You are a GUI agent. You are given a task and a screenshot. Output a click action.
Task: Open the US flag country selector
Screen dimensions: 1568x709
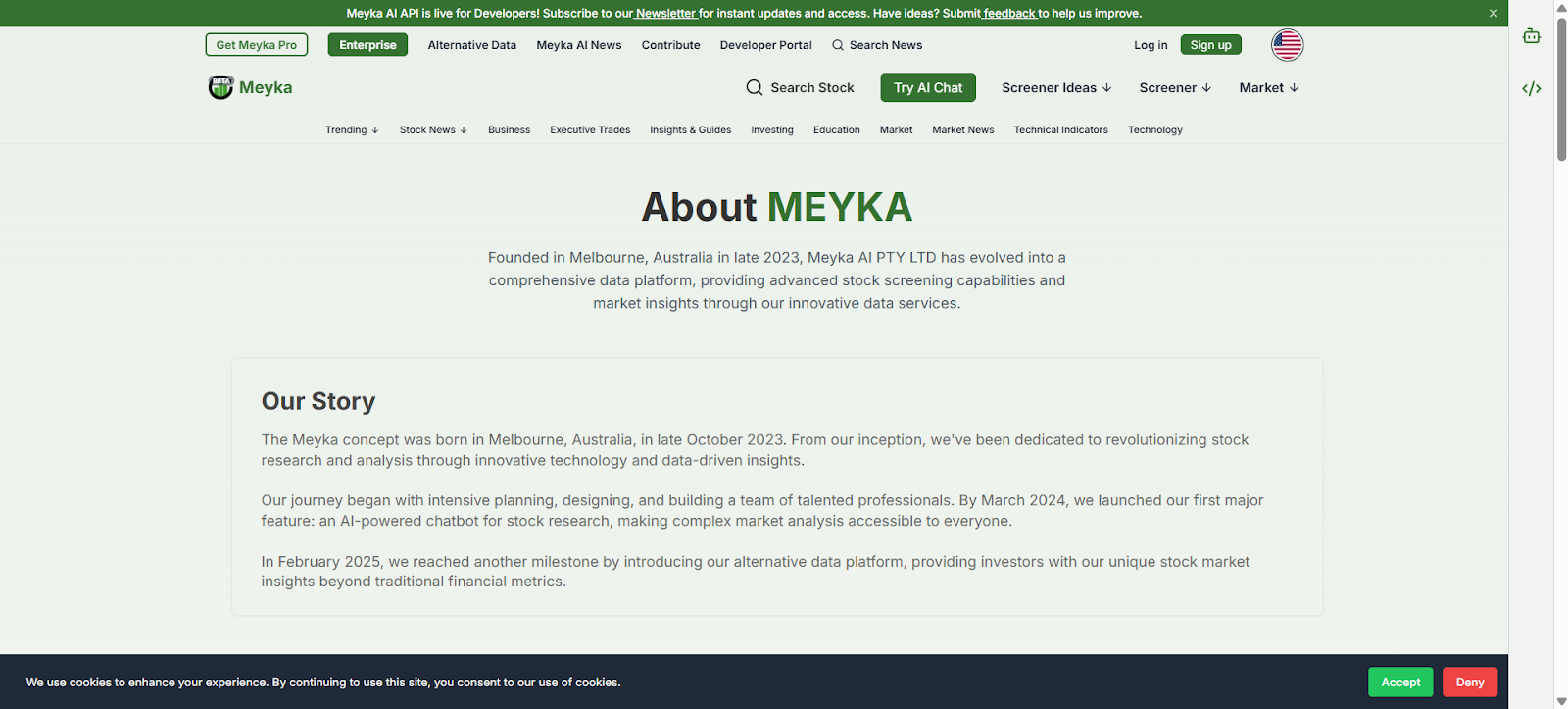(1287, 45)
